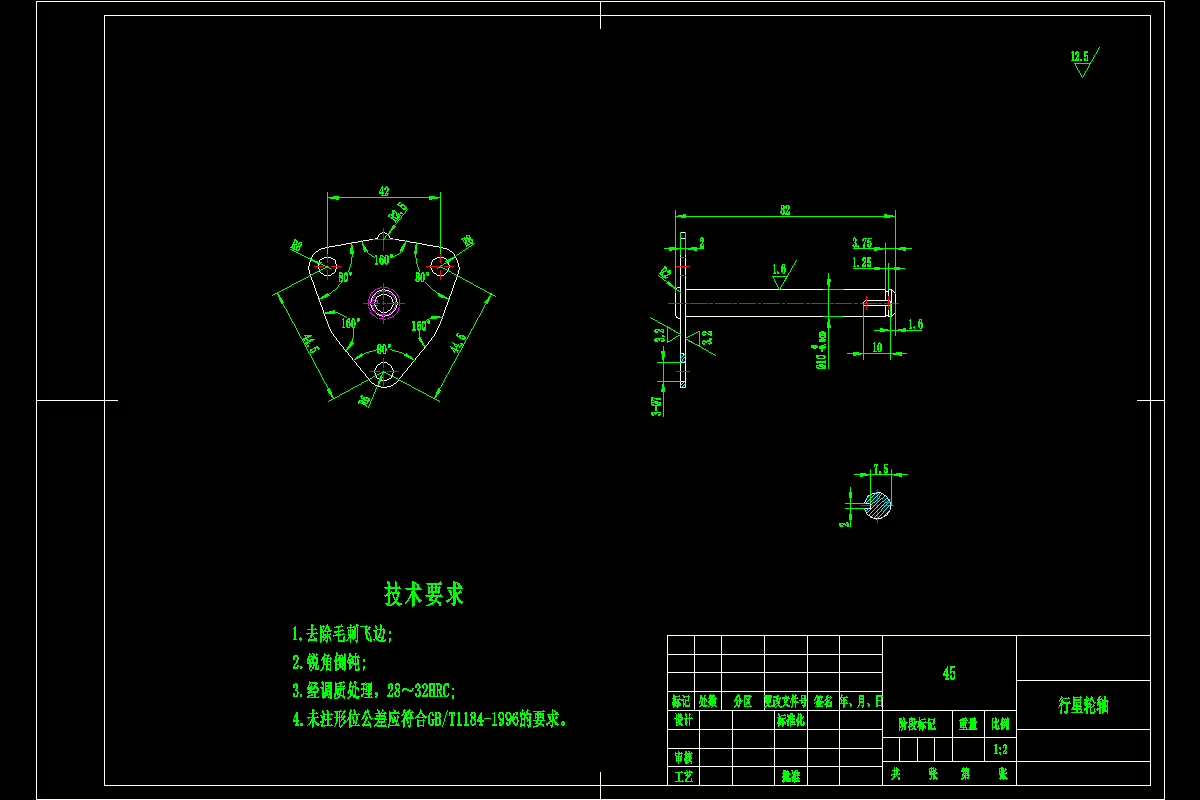Select the R2.5 radius dimension

click(398, 213)
